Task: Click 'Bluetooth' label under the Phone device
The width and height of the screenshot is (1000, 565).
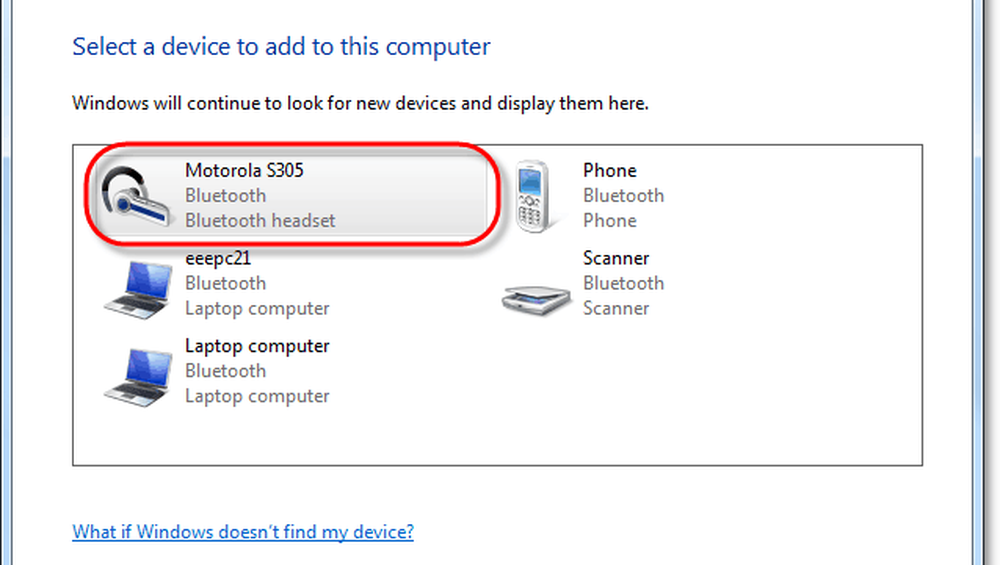Action: pos(623,196)
